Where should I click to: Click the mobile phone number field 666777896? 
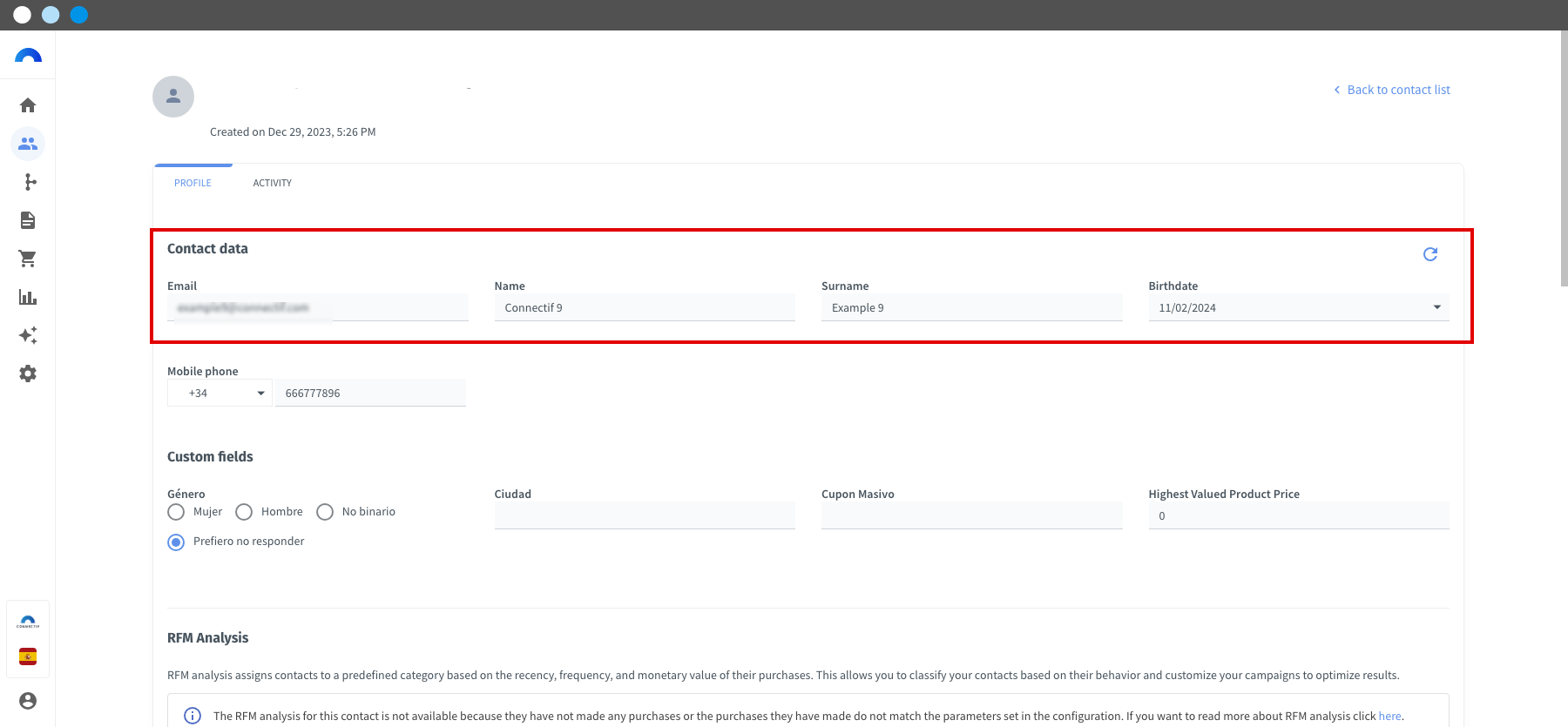tap(370, 394)
